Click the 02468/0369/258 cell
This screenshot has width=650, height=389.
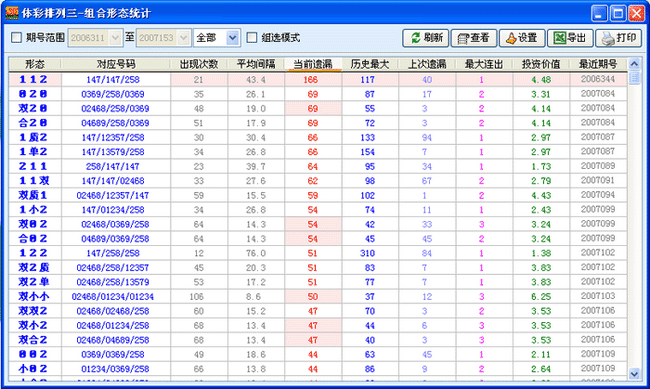115,224
